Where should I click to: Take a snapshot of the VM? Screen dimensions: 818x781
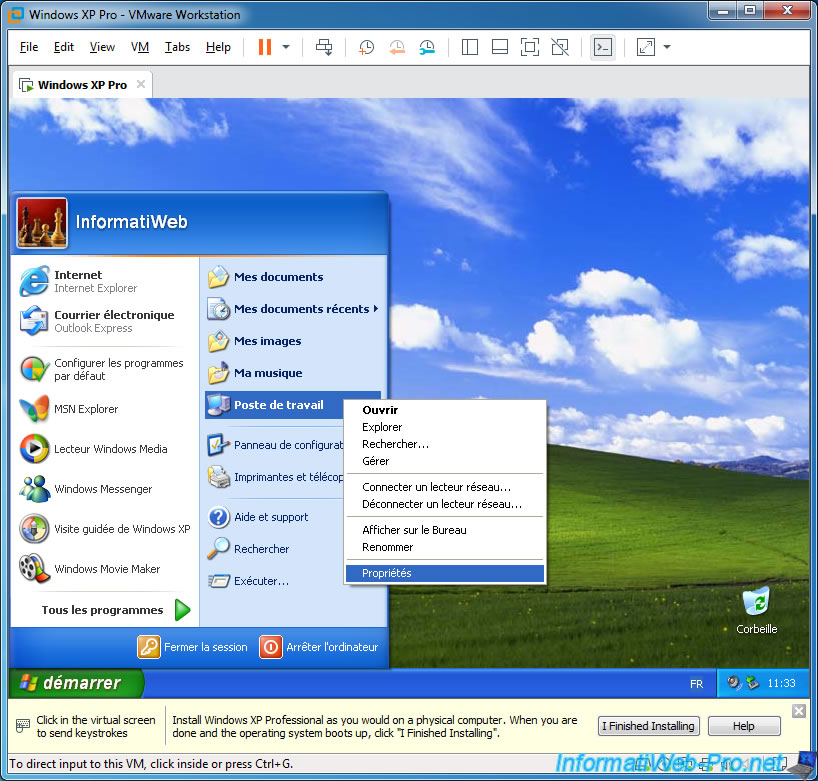point(366,47)
